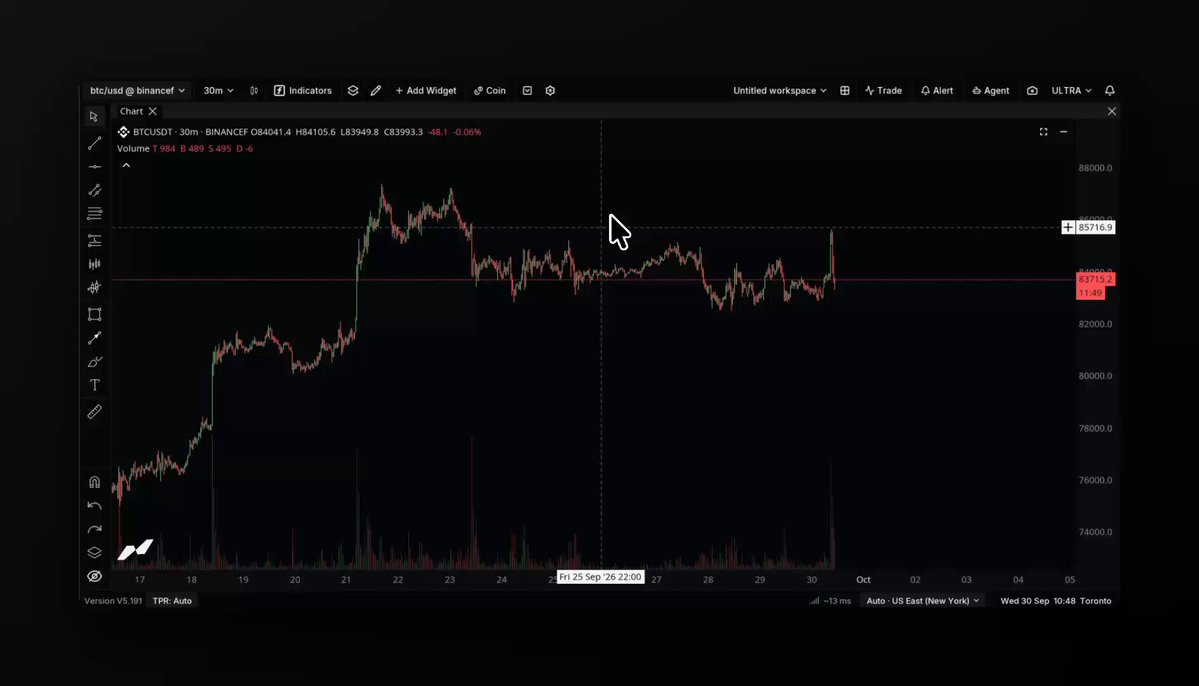Open the Trade panel
This screenshot has width=1199, height=686.
tap(883, 90)
